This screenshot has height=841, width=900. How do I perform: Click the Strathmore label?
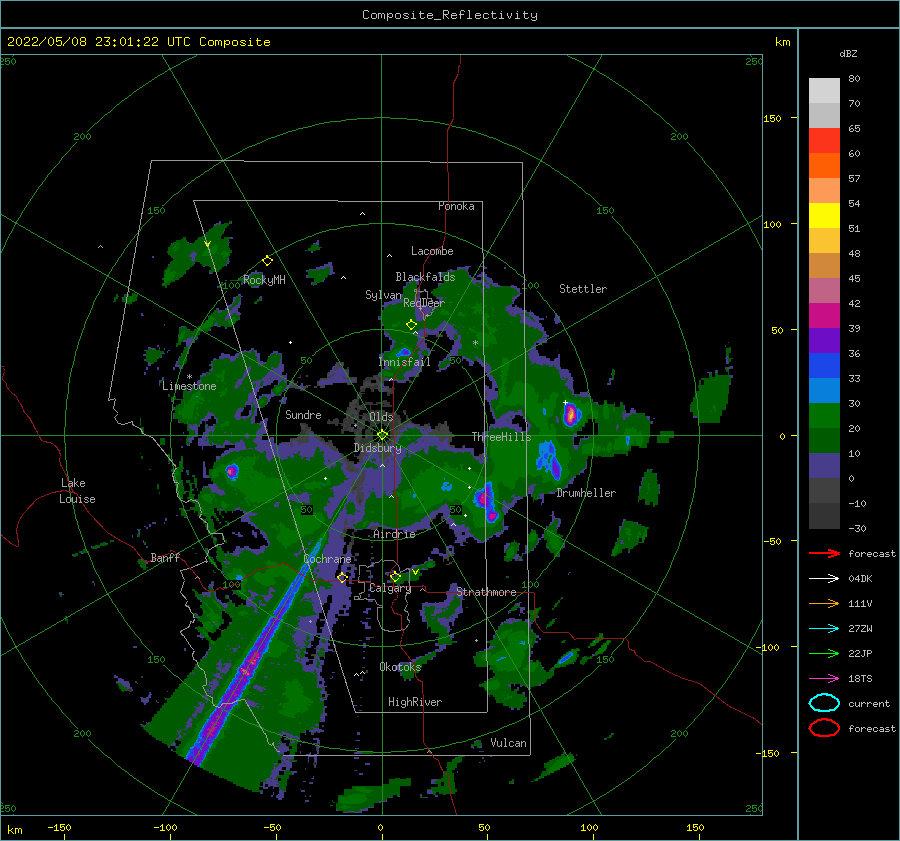point(486,592)
